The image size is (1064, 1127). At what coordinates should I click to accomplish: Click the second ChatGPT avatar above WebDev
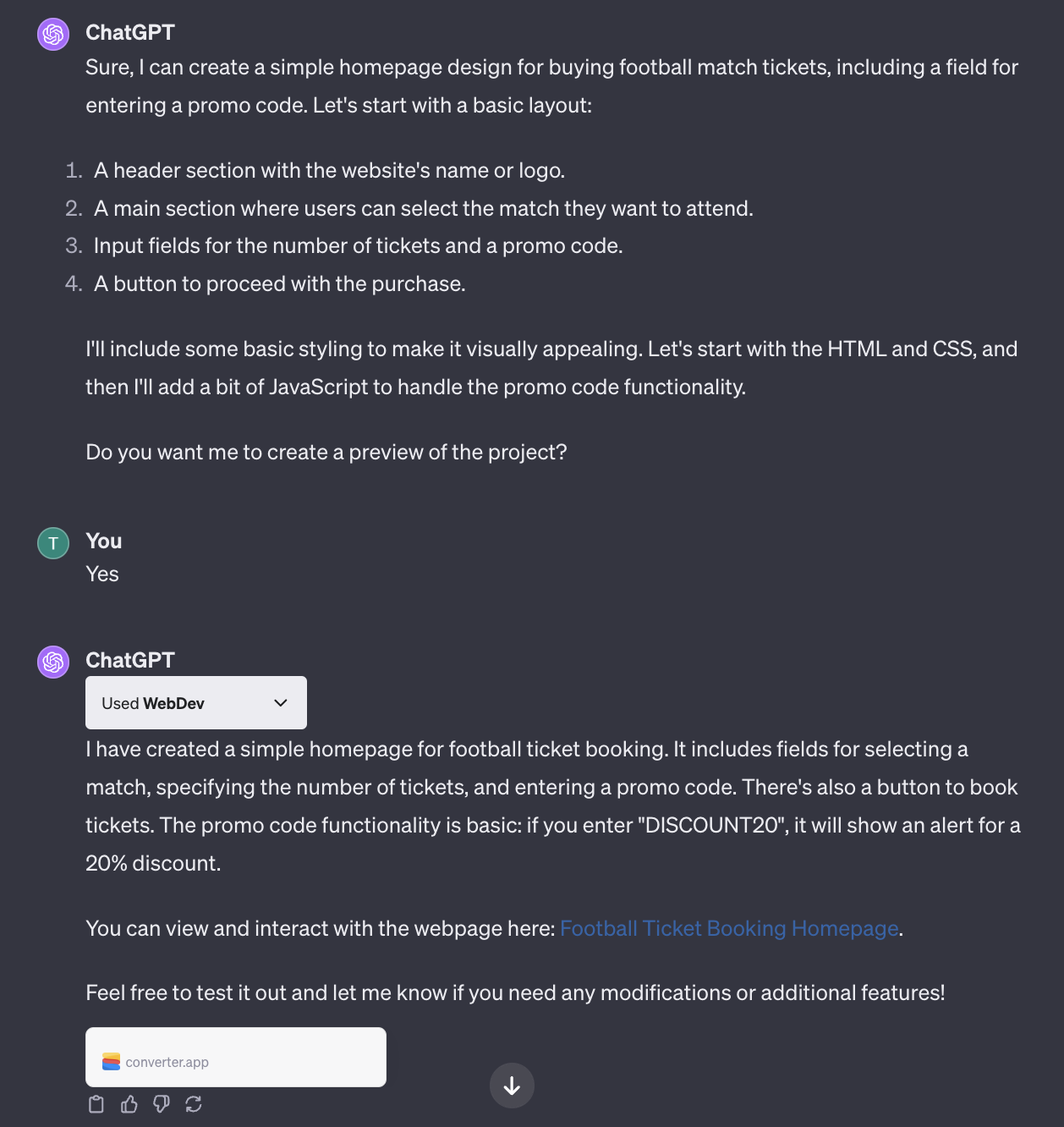[53, 662]
